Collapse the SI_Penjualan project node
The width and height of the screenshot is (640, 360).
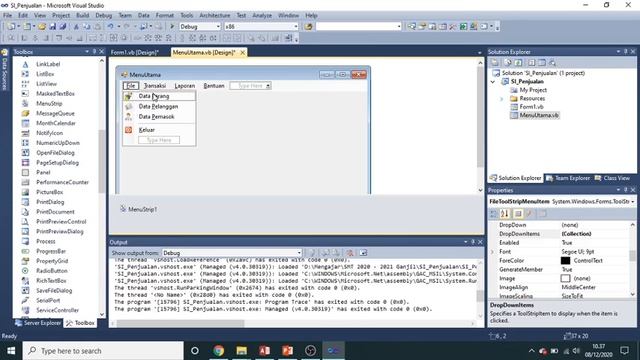pos(493,82)
